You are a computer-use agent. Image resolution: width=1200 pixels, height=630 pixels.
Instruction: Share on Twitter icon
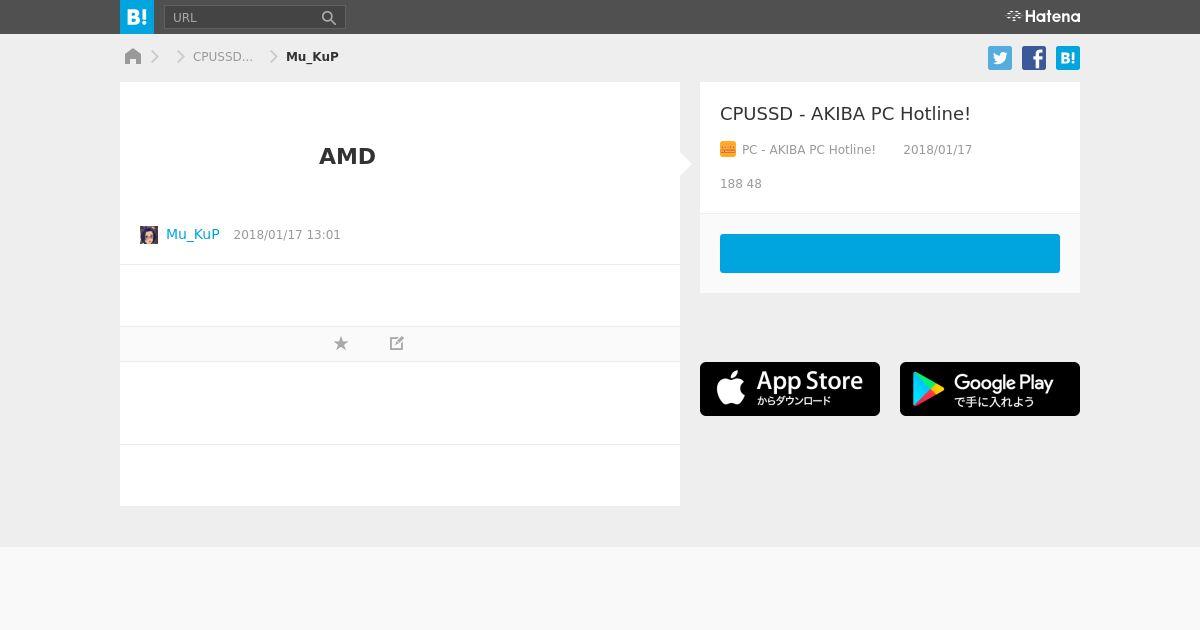pyautogui.click(x=1000, y=58)
